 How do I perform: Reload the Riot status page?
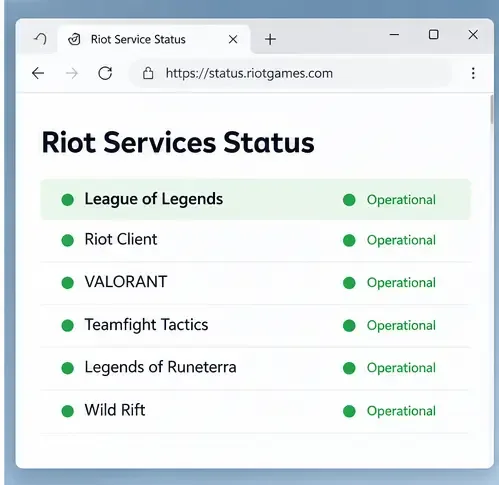click(105, 73)
